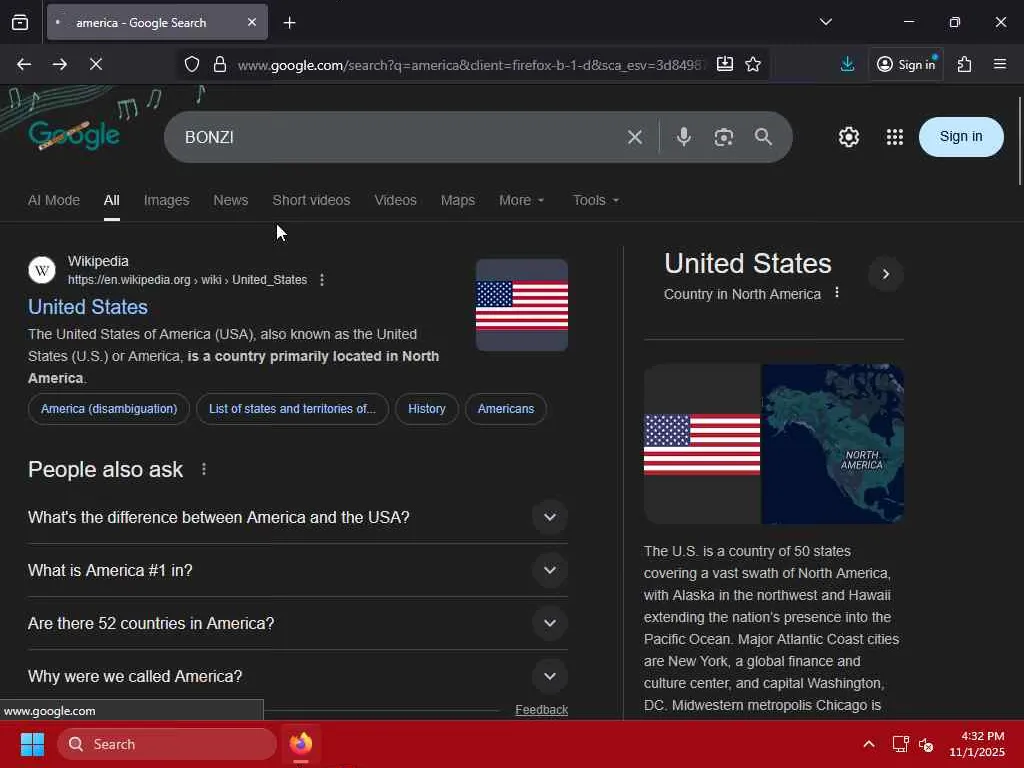Viewport: 1024px width, 768px height.
Task: Click the network status tray icon
Action: pos(900,744)
